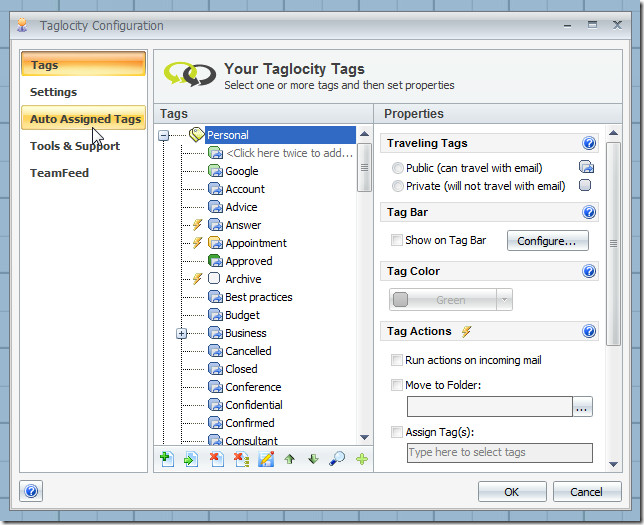Viewport: 644px width, 525px height.
Task: Click the tag color swatch preview
Action: point(400,299)
